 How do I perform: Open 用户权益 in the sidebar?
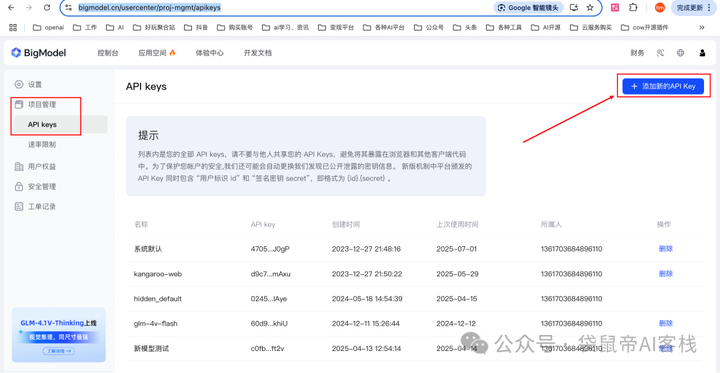coord(35,166)
